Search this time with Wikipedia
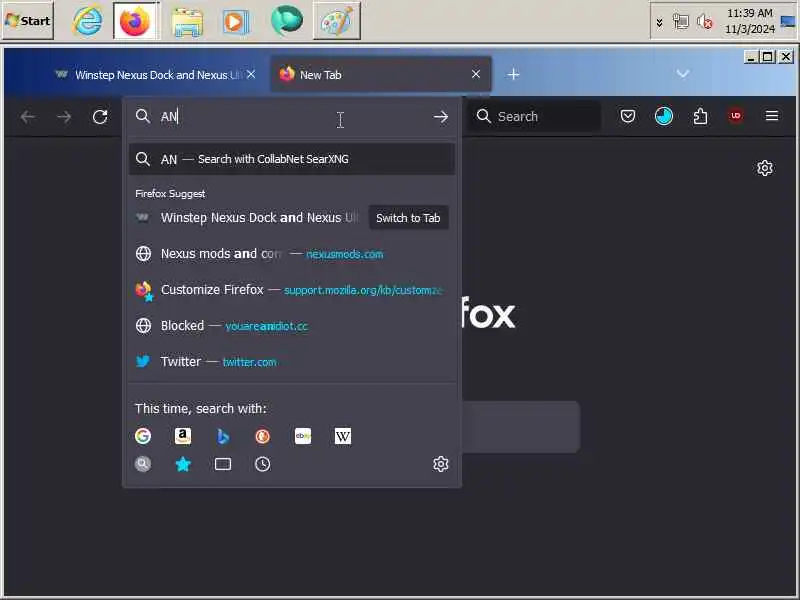The width and height of the screenshot is (800, 600). [342, 436]
